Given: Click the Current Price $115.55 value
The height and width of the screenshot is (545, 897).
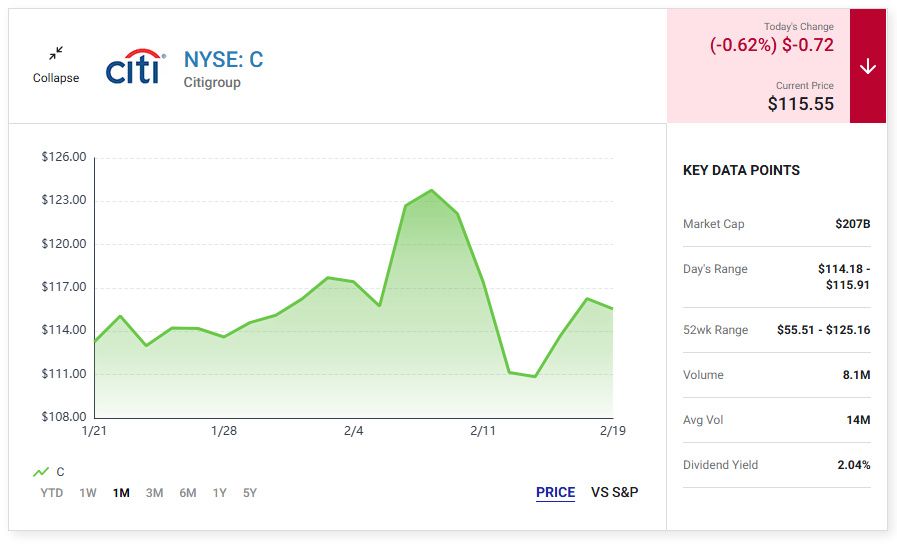Looking at the screenshot, I should (800, 104).
